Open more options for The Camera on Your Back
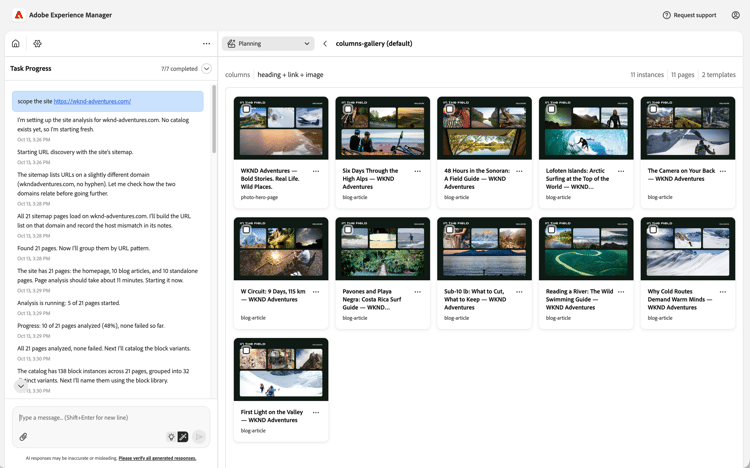 (x=723, y=171)
